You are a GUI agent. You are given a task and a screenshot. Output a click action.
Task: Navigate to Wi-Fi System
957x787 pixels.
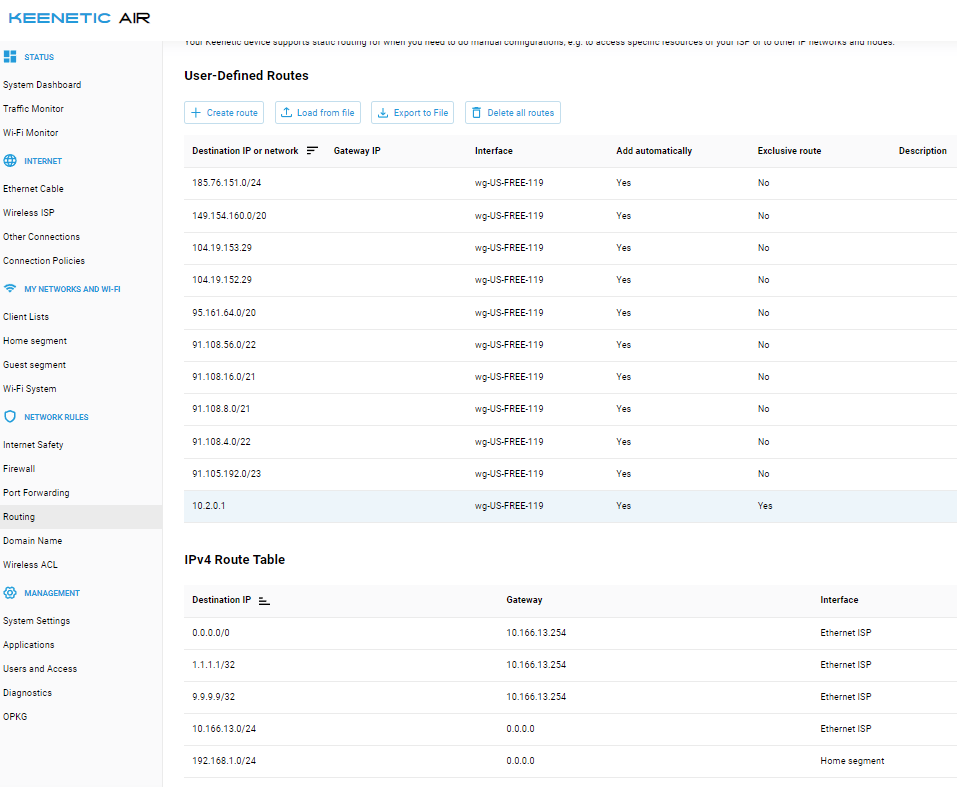(30, 389)
